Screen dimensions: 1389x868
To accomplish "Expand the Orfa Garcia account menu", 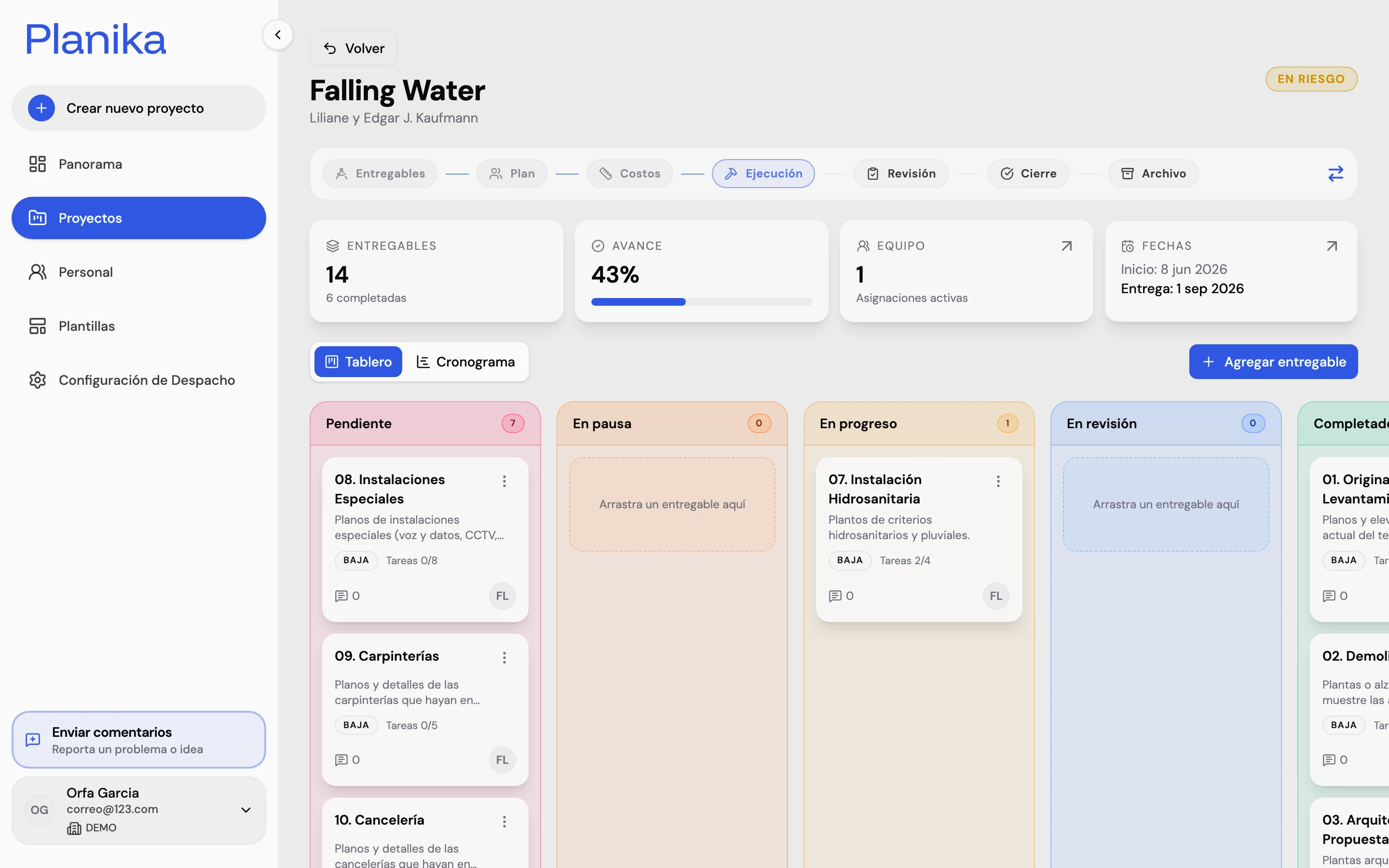I will click(x=245, y=810).
